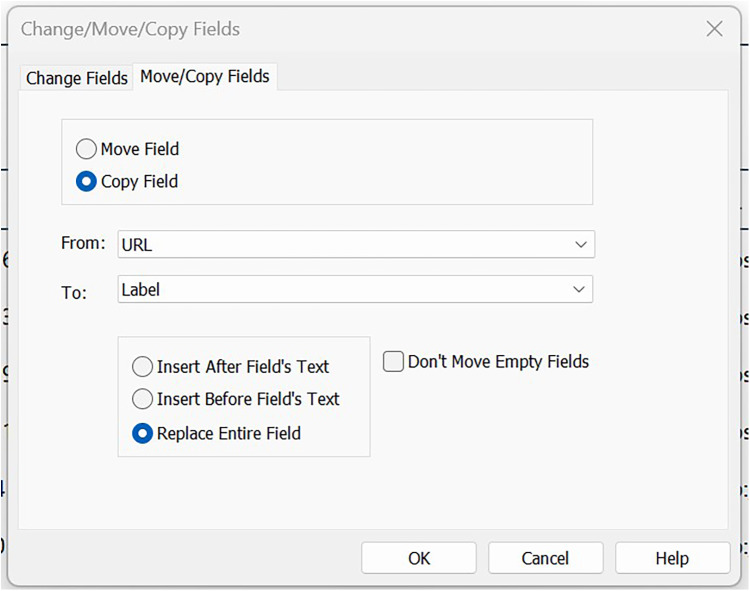Click the Don't Move Empty Fields label text

[498, 361]
